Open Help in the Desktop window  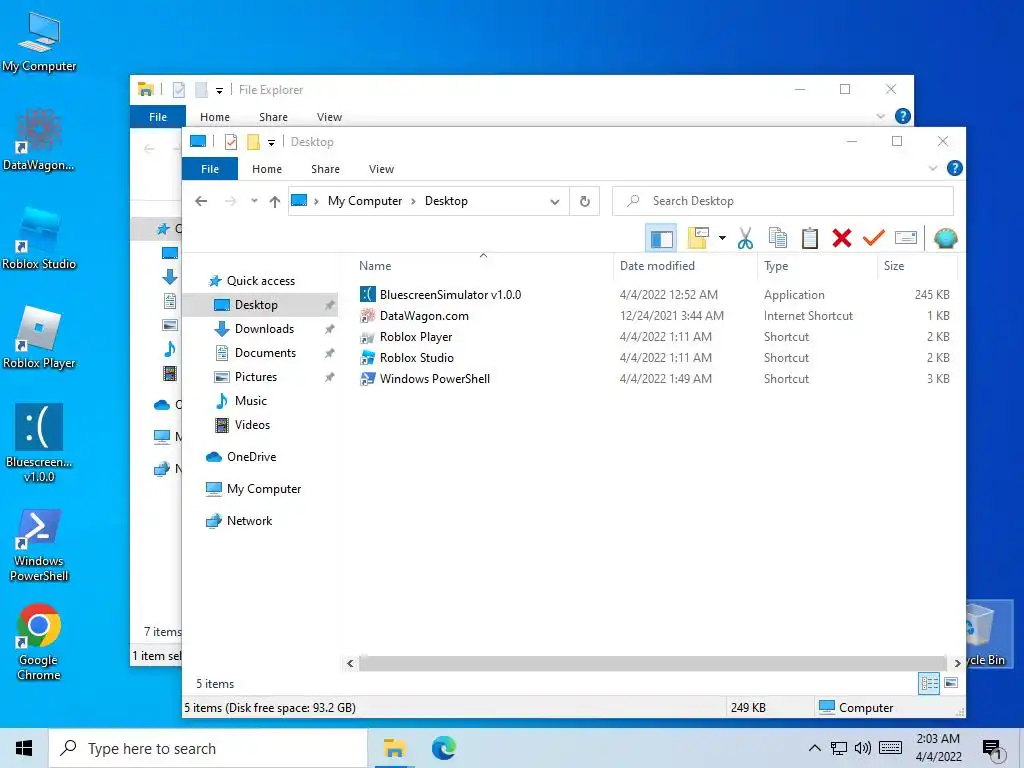tap(954, 168)
